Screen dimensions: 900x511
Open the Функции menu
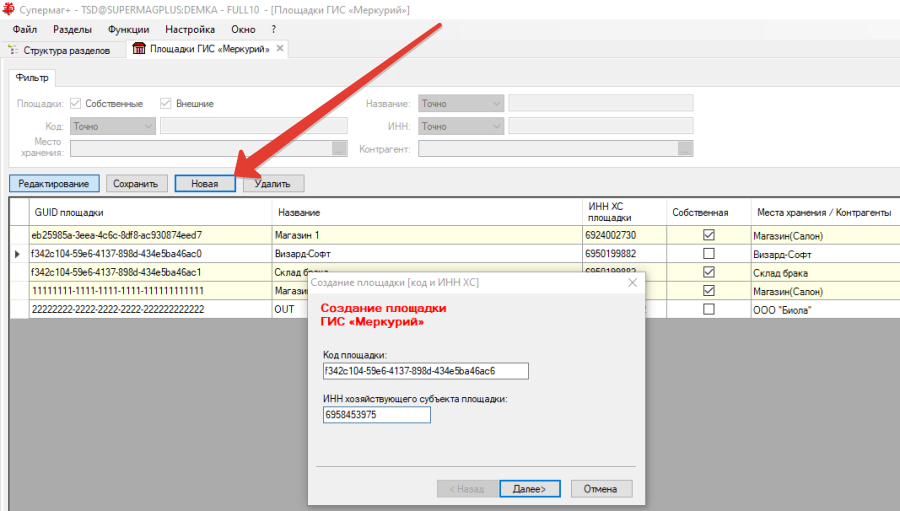130,30
